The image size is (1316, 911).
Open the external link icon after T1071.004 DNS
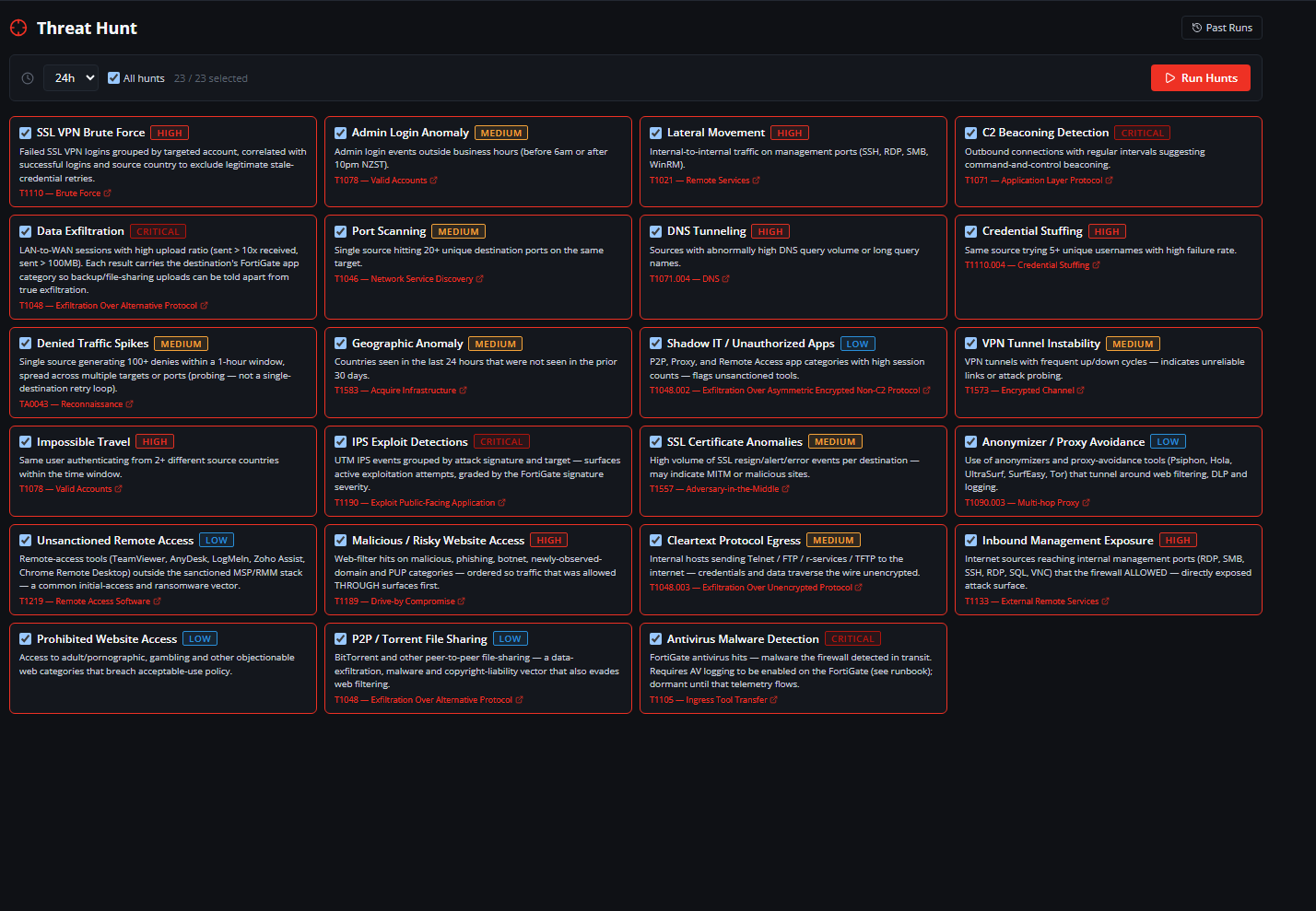726,279
